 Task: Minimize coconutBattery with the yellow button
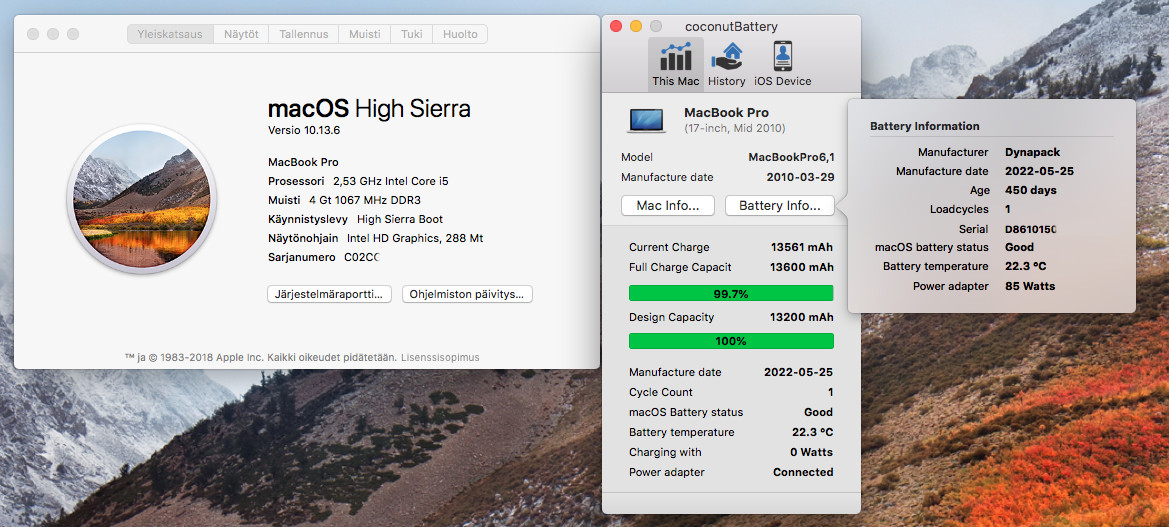pos(636,26)
